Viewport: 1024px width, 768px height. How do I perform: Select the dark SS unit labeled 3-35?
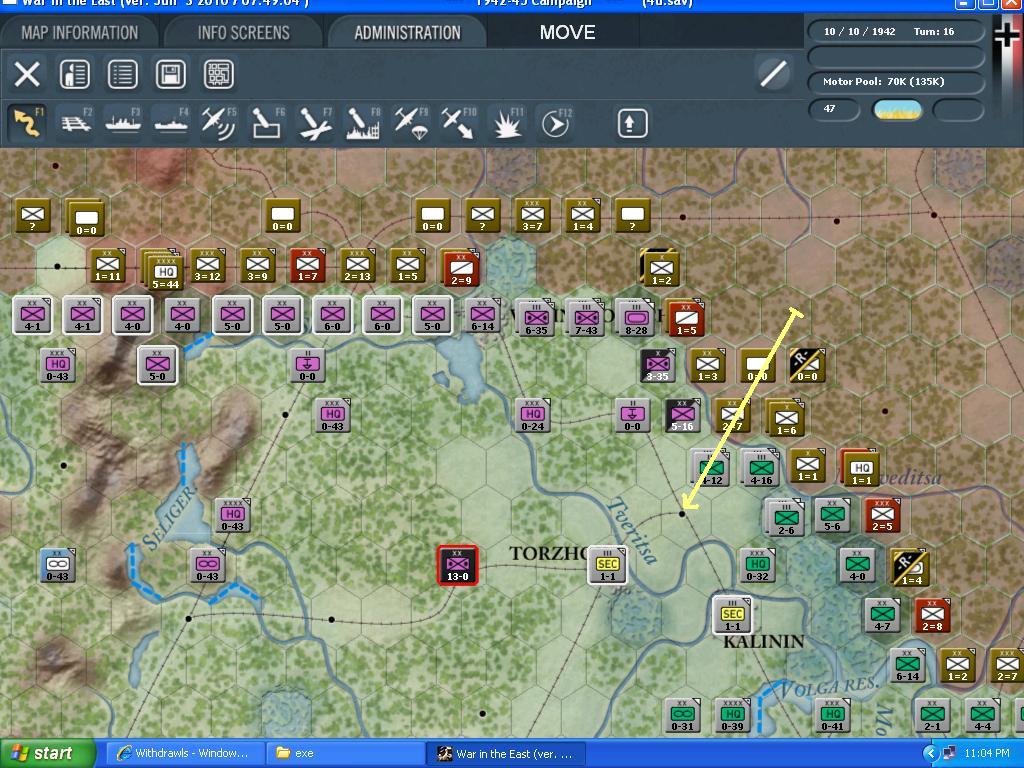coord(657,366)
